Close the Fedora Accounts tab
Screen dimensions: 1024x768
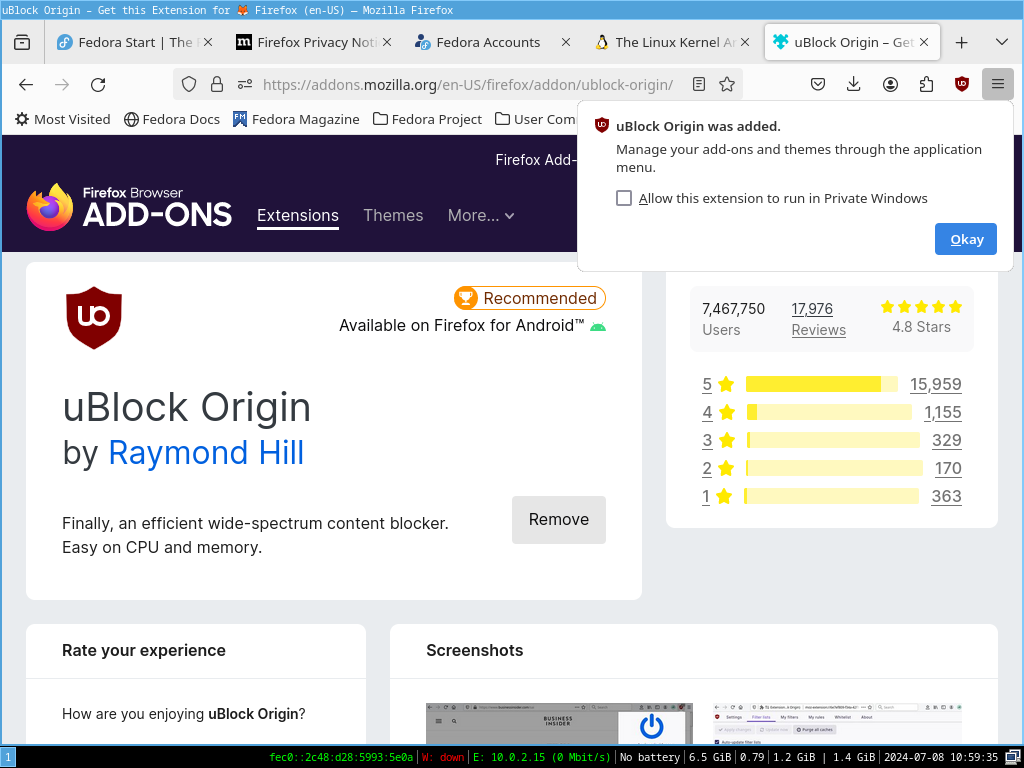tap(566, 42)
